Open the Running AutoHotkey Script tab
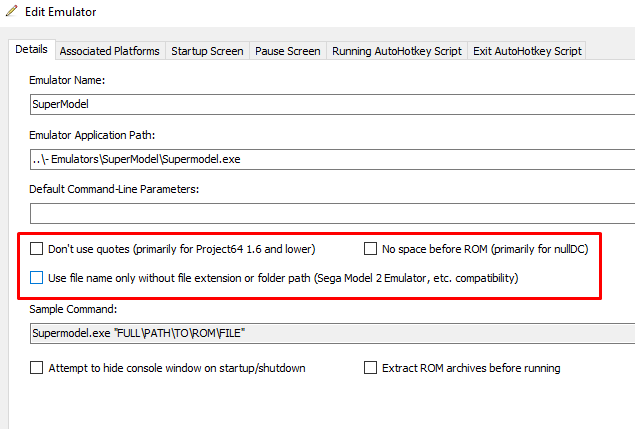The width and height of the screenshot is (635, 429). tap(397, 51)
